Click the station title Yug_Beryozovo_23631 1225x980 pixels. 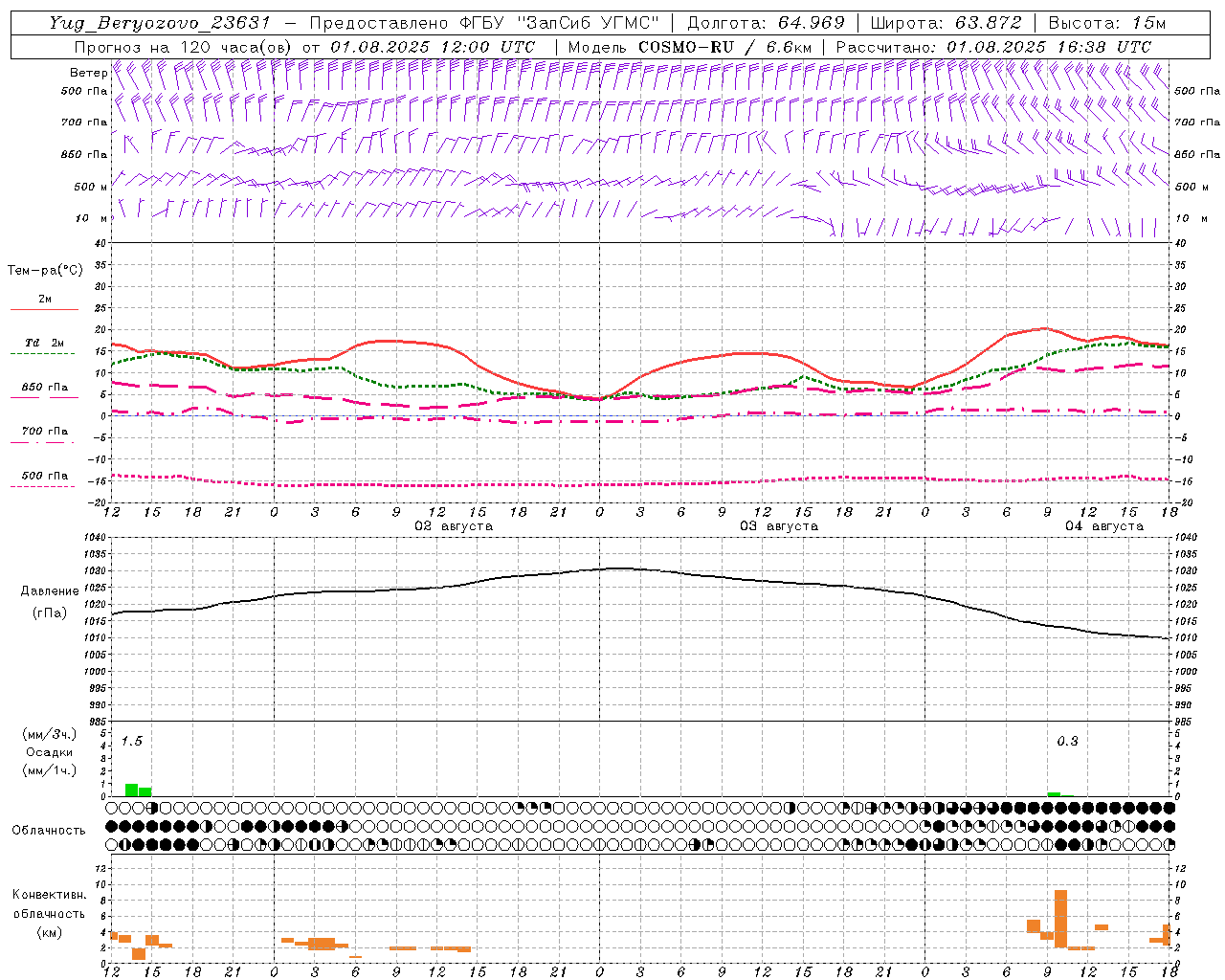(x=159, y=23)
